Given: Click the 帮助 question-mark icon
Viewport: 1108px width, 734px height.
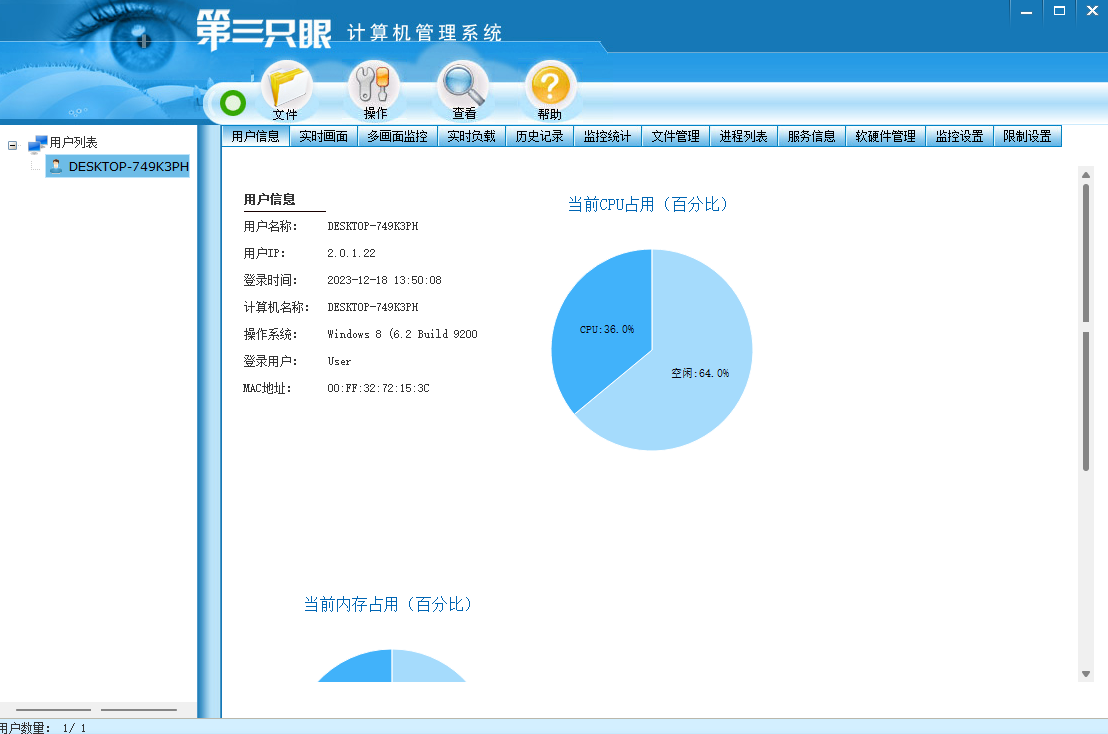Looking at the screenshot, I should point(548,85).
